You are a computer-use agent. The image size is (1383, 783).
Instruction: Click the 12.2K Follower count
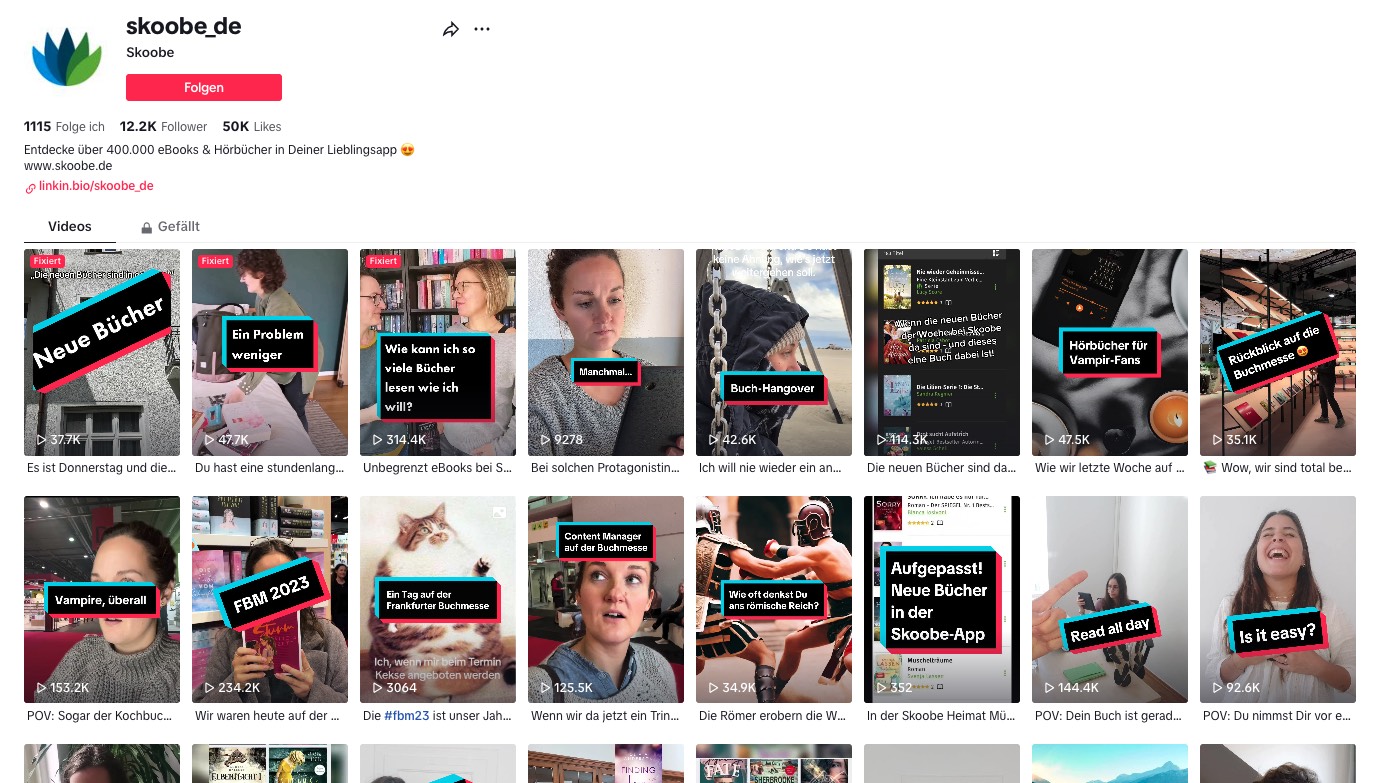coord(163,127)
